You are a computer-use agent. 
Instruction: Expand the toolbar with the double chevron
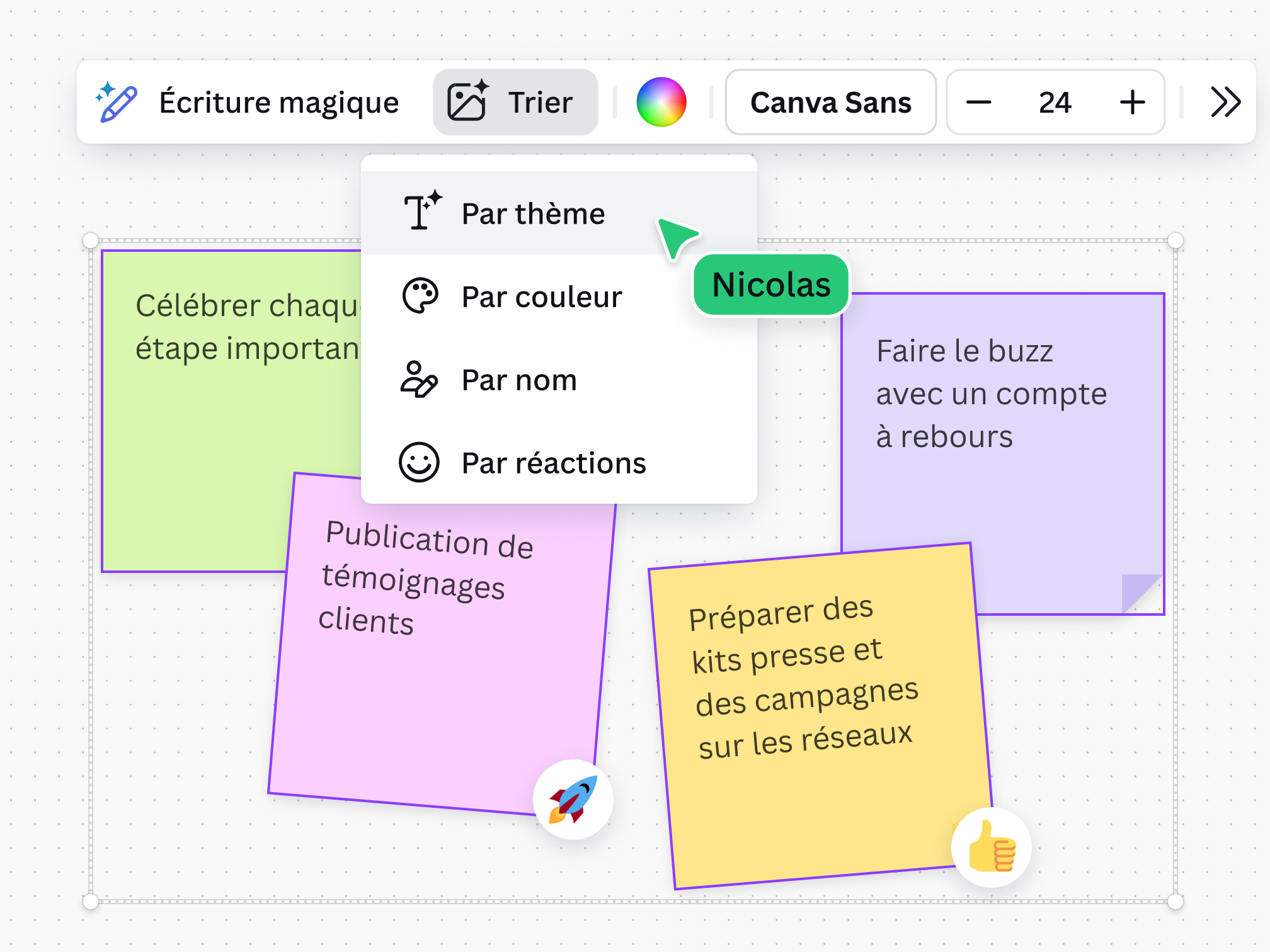click(1225, 102)
